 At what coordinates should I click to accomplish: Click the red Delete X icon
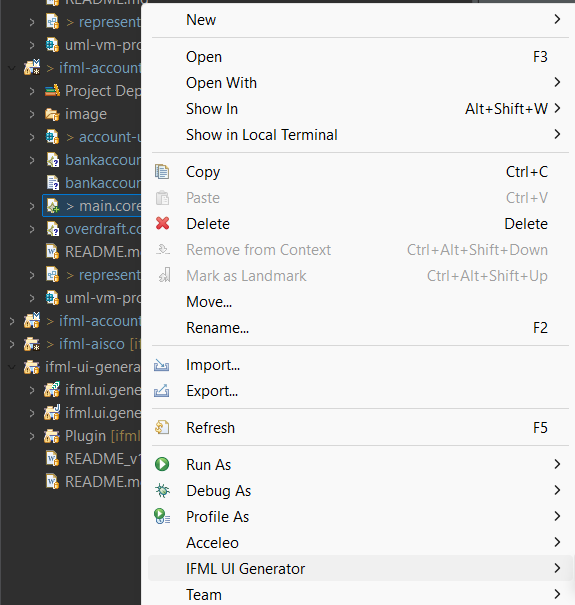click(162, 223)
